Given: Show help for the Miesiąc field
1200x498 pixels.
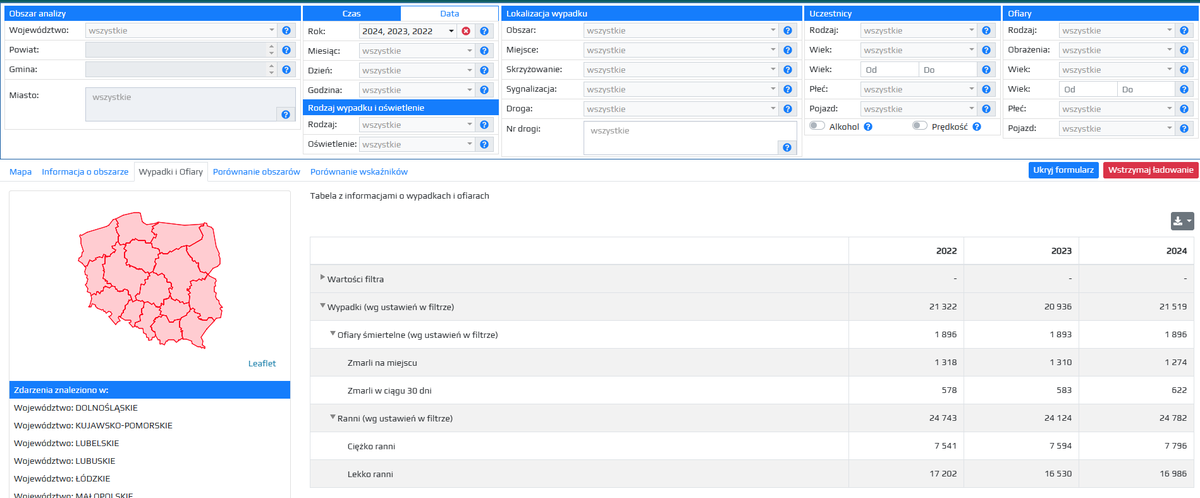Looking at the screenshot, I should (484, 51).
